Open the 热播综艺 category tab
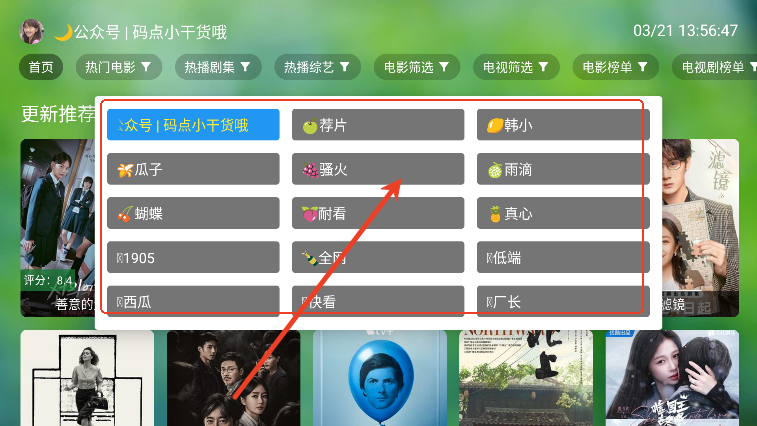Viewport: 757px width, 426px height. [318, 67]
